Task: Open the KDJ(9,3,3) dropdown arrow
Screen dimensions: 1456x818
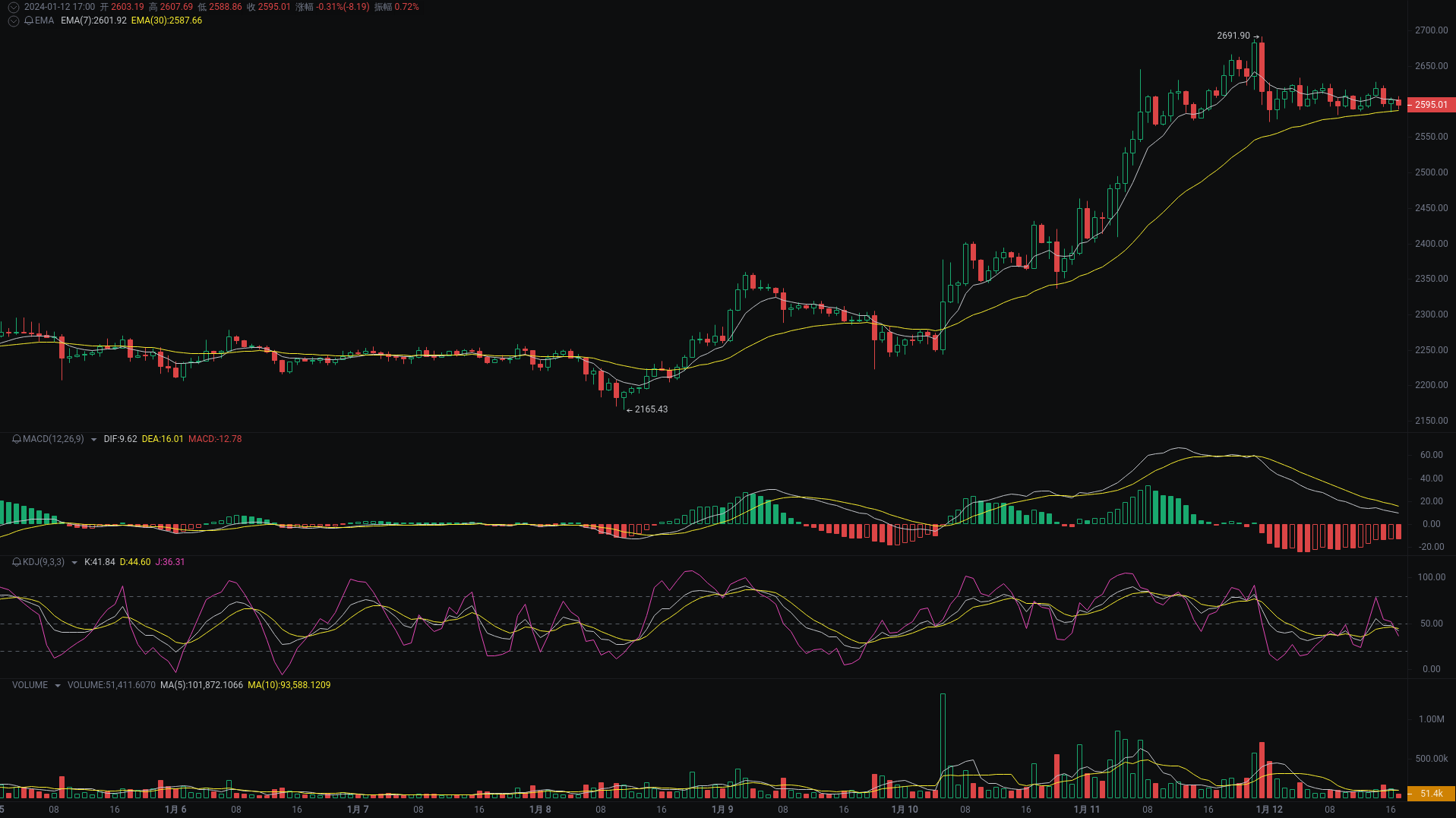Action: (x=74, y=562)
